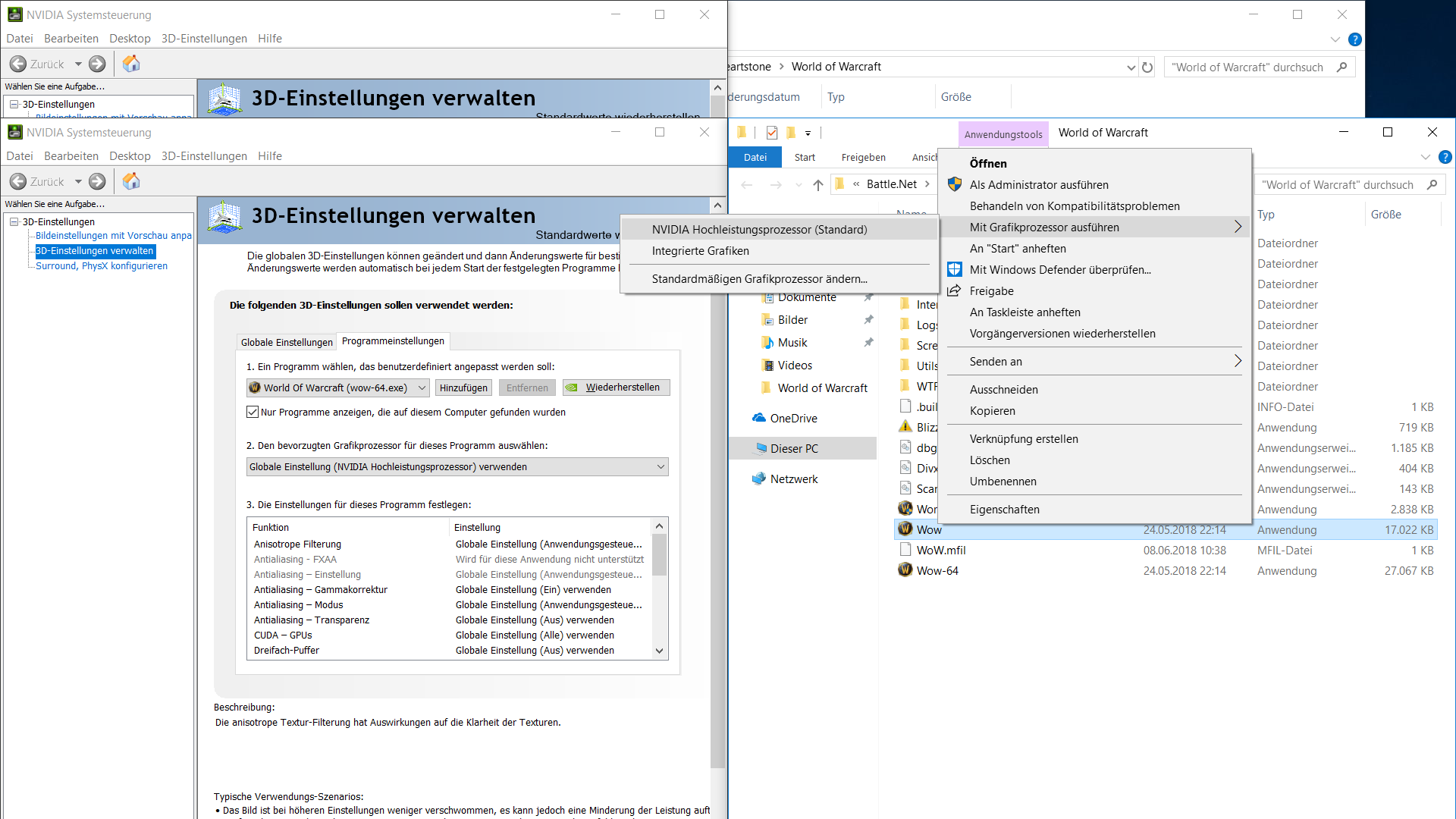Expand the ribbon chevron in front Explorer window
The height and width of the screenshot is (819, 1456).
1425,157
